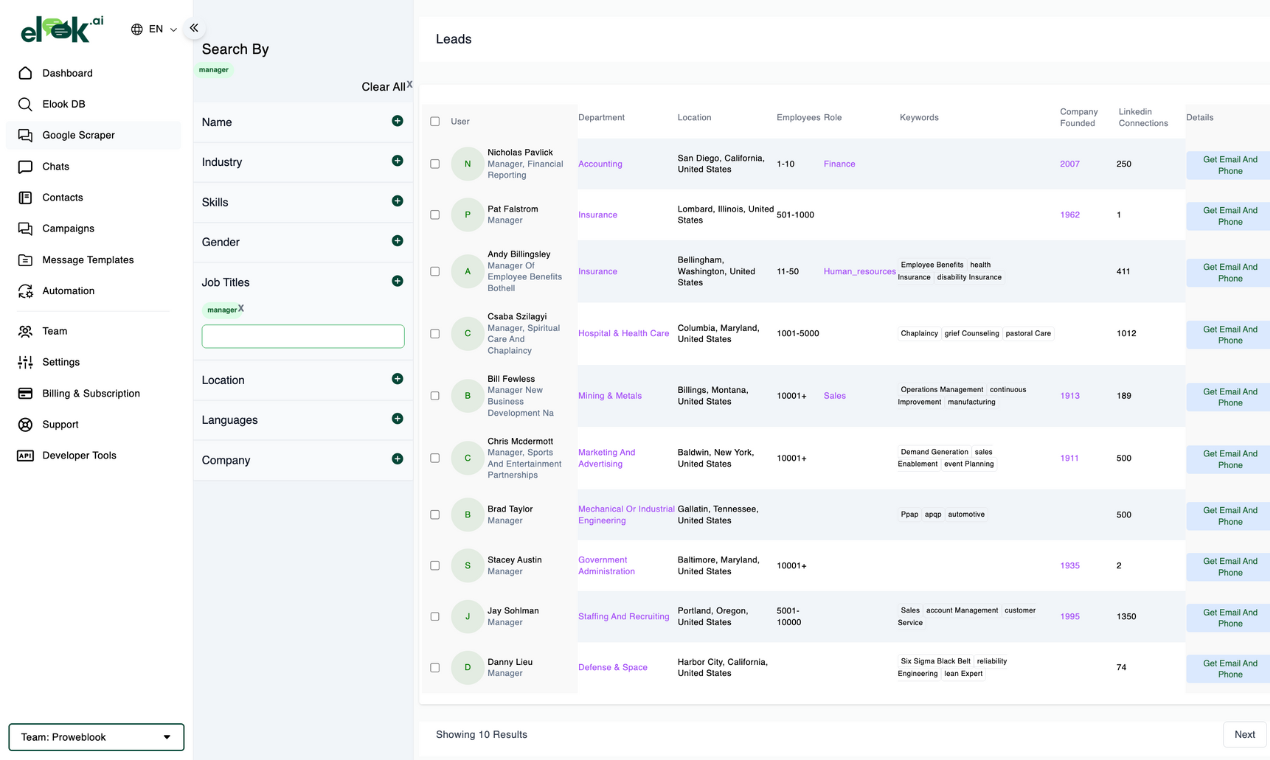Click the Support lifebuoy icon
The height and width of the screenshot is (760, 1270).
(25, 424)
